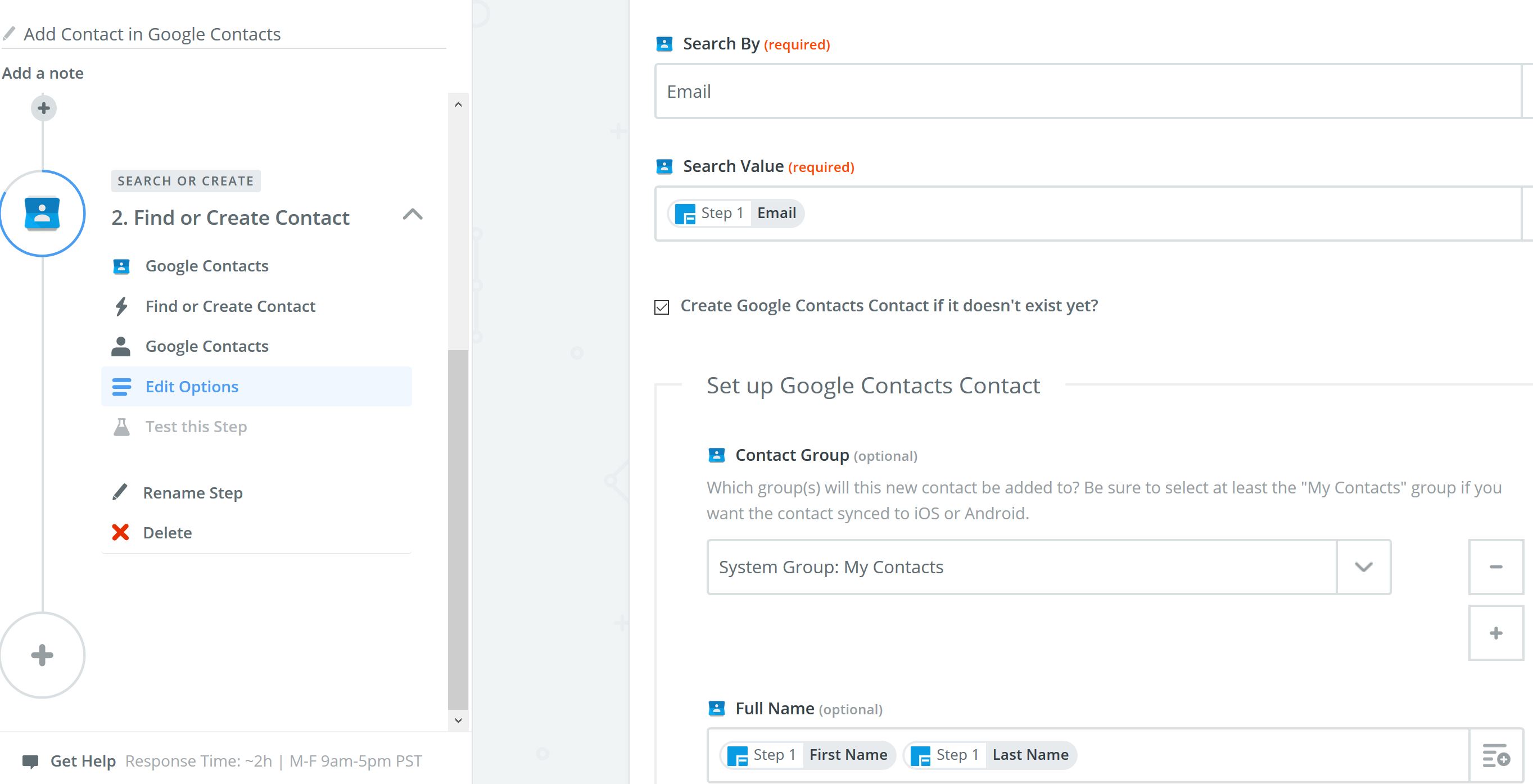The image size is (1533, 784).
Task: Click the Google Contacts icon in the sidebar list
Action: click(x=121, y=266)
